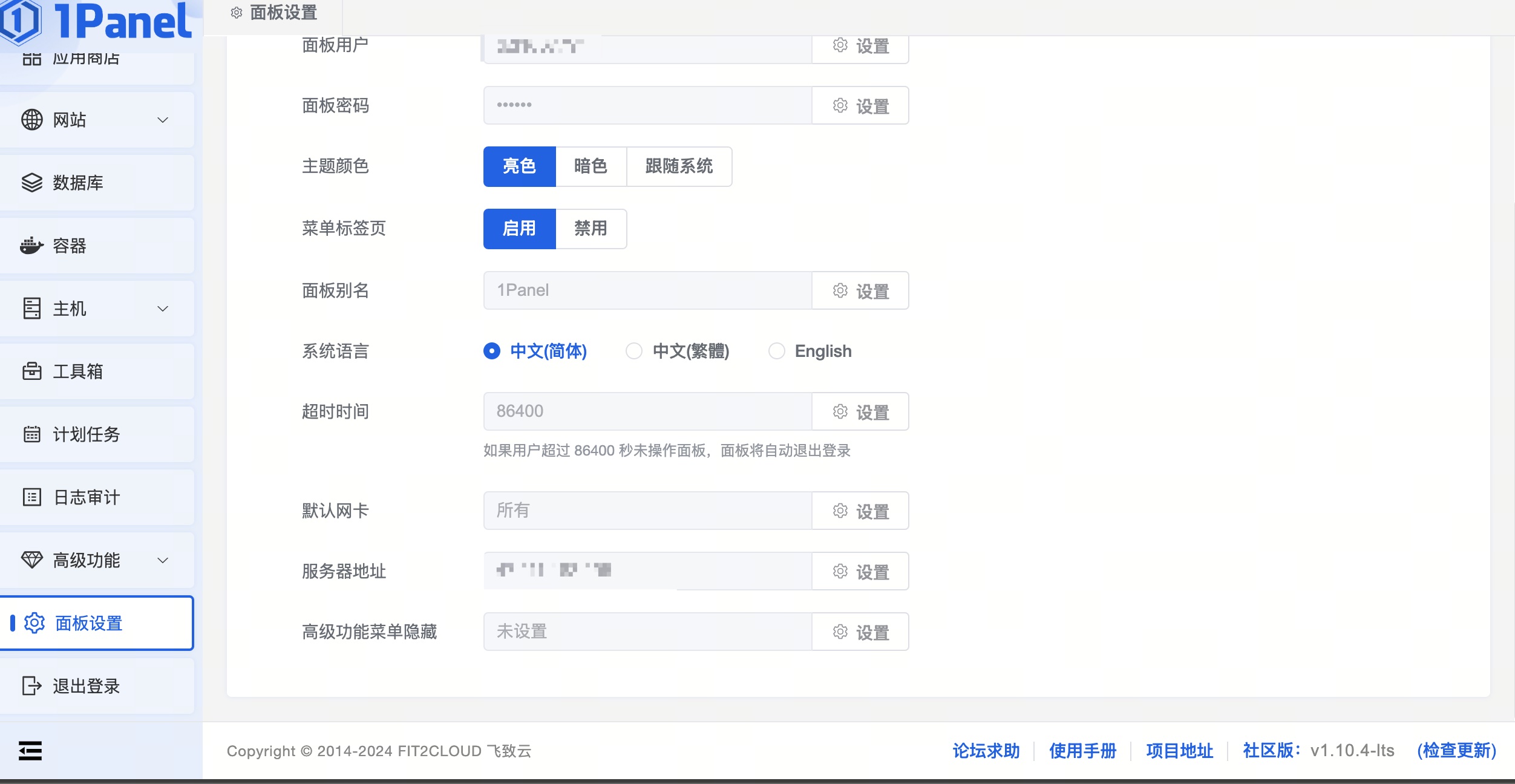Viewport: 1515px width, 784px height.
Task: Open the 检查更新 link in footer
Action: point(1456,751)
